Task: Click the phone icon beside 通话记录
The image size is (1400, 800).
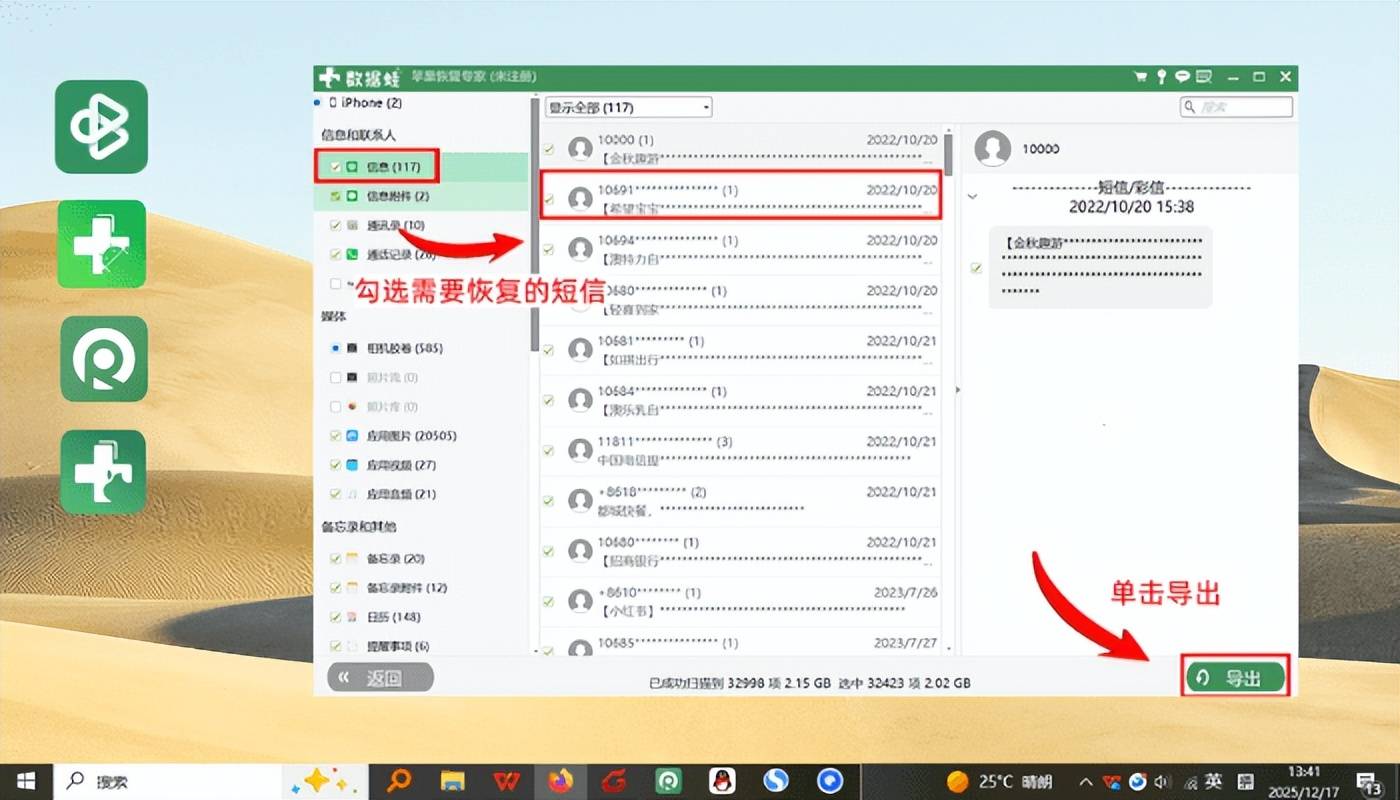Action: [353, 255]
